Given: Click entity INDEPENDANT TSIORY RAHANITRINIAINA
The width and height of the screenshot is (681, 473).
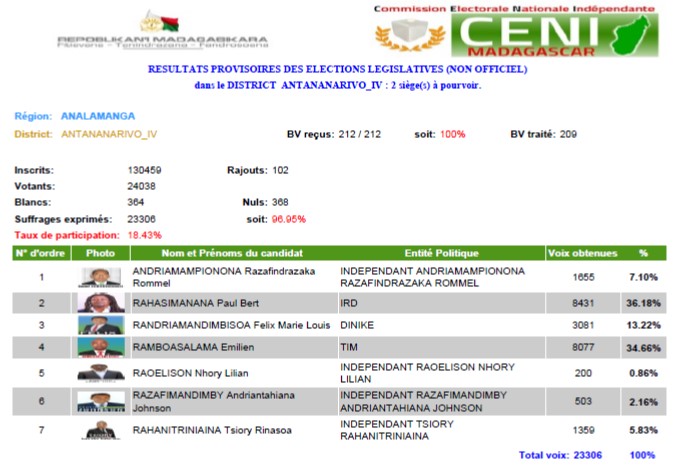Looking at the screenshot, I should click(x=397, y=430).
